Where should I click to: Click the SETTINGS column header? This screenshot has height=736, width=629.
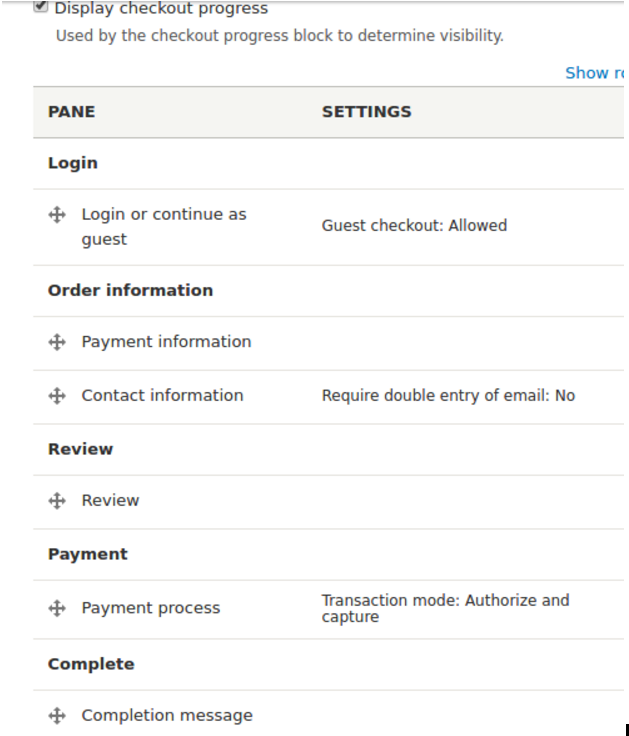click(366, 112)
